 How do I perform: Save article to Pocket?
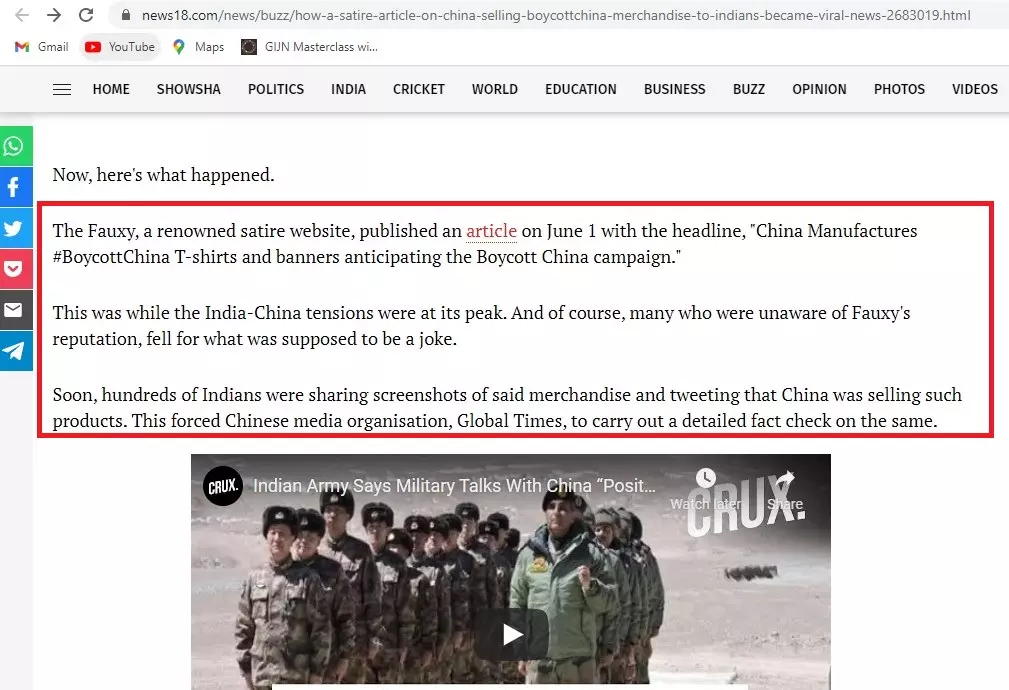click(15, 269)
